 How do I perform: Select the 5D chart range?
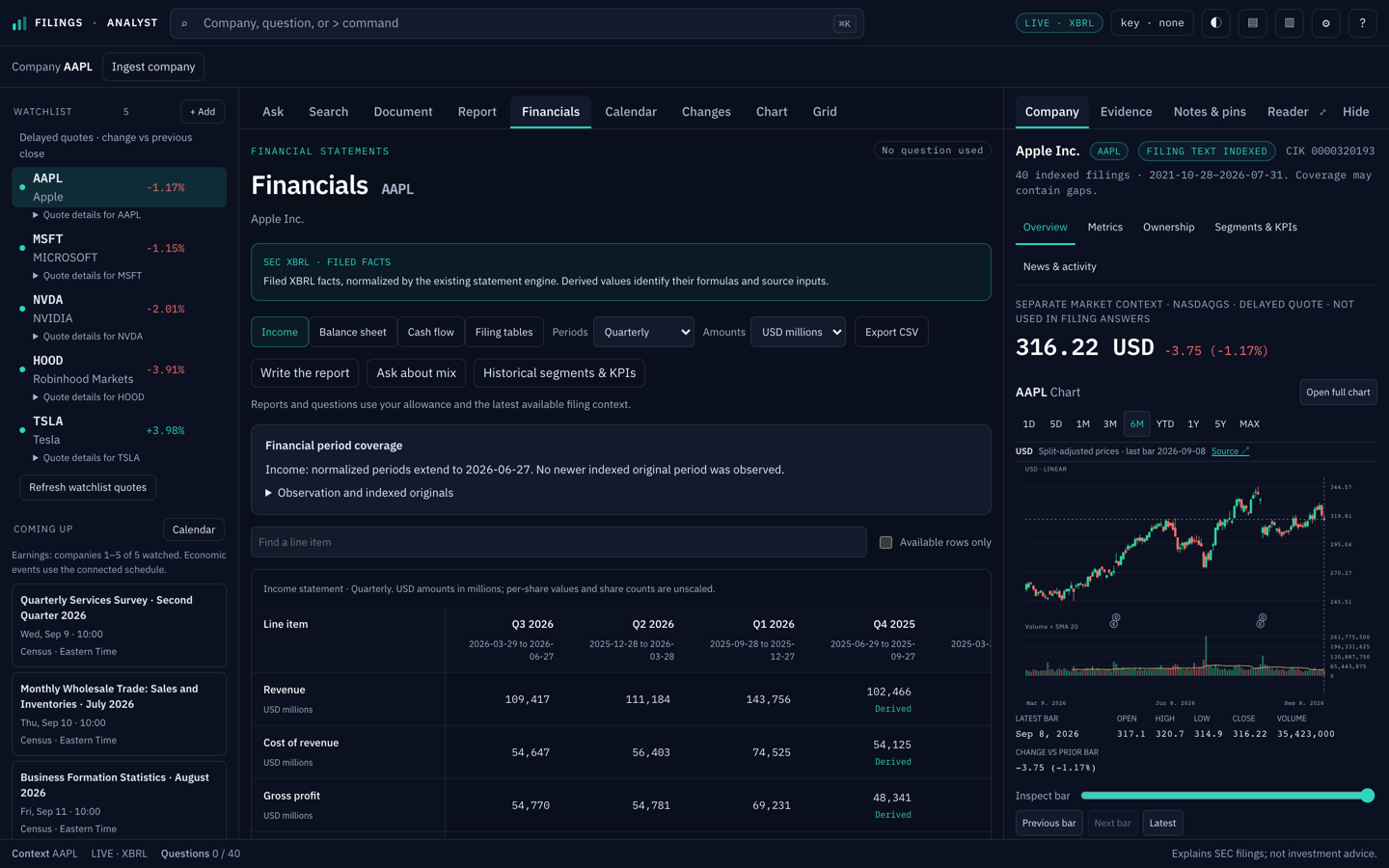tap(1056, 424)
